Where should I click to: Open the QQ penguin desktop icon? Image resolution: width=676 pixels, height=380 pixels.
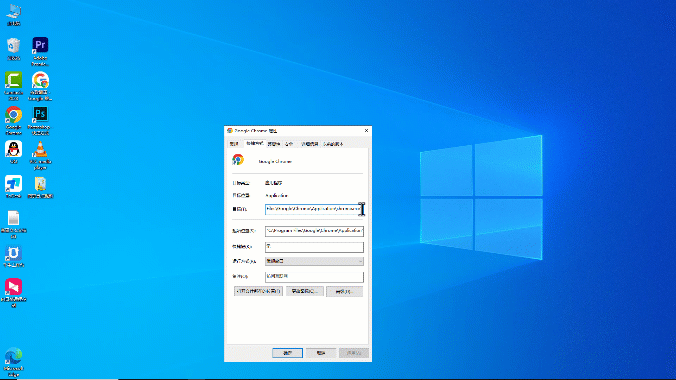(14, 152)
